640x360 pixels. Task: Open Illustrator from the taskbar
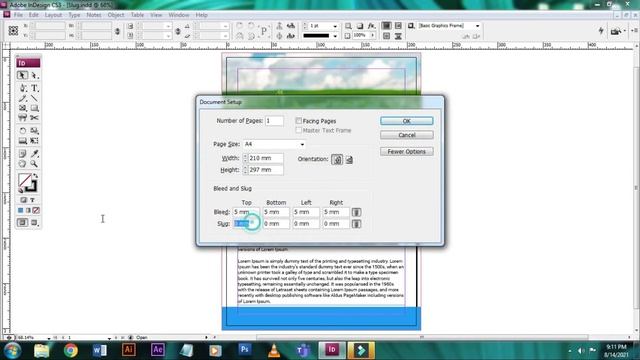pyautogui.click(x=129, y=350)
